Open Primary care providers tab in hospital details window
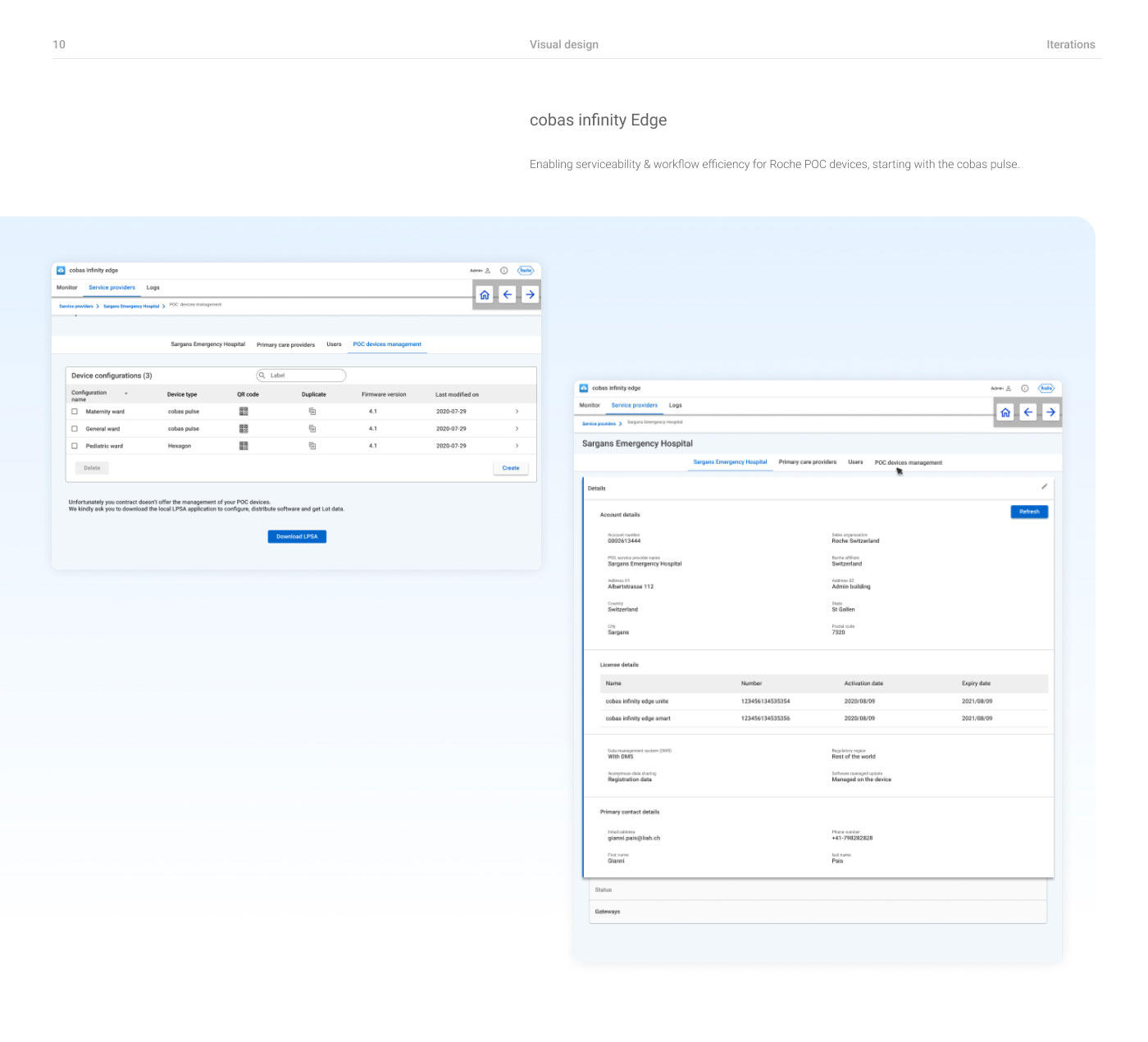The width and height of the screenshot is (1148, 1042). coord(808,462)
